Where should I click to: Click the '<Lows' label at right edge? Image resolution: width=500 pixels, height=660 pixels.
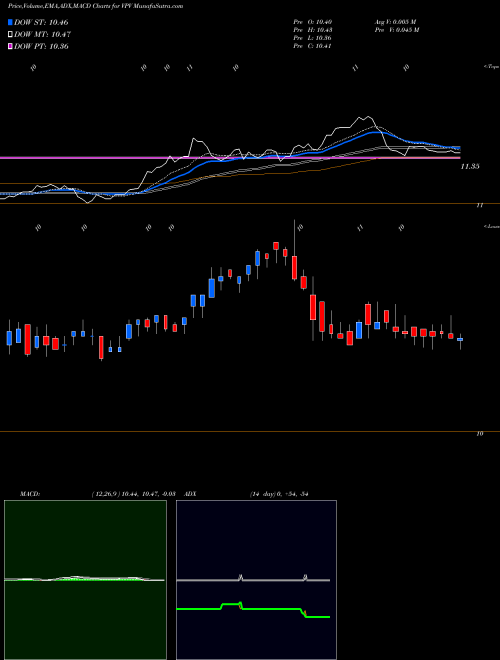coord(491,226)
